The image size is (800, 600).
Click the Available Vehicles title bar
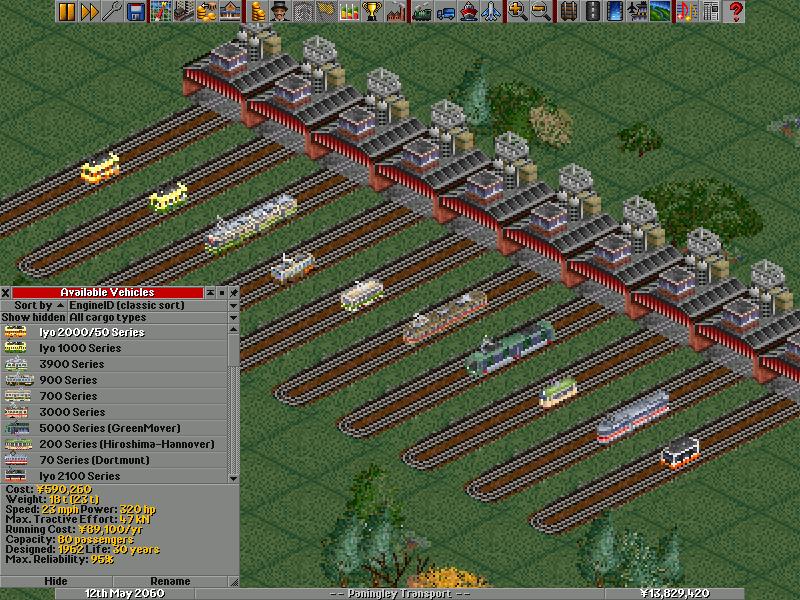tap(108, 292)
